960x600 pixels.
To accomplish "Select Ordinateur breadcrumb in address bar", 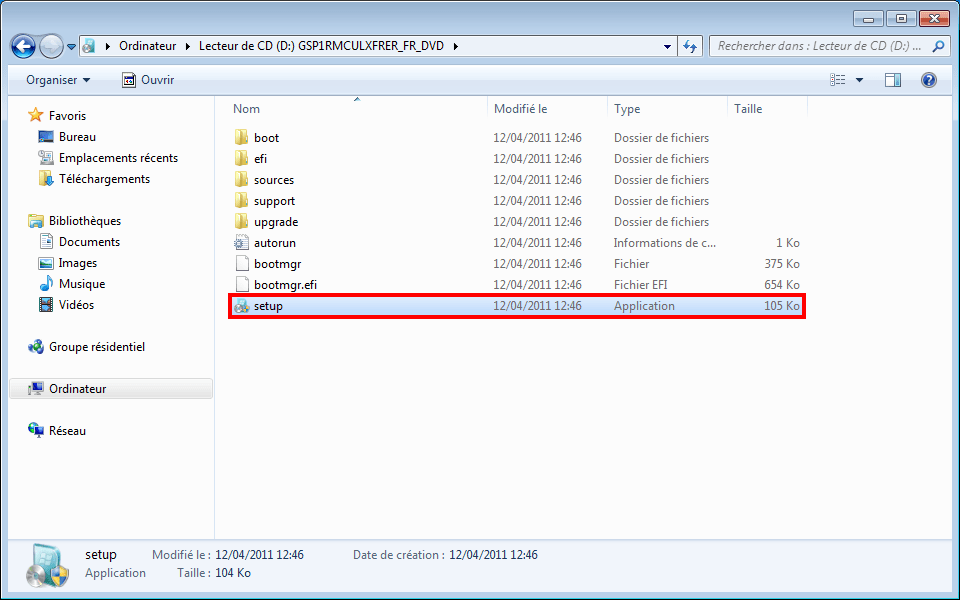I will [148, 46].
